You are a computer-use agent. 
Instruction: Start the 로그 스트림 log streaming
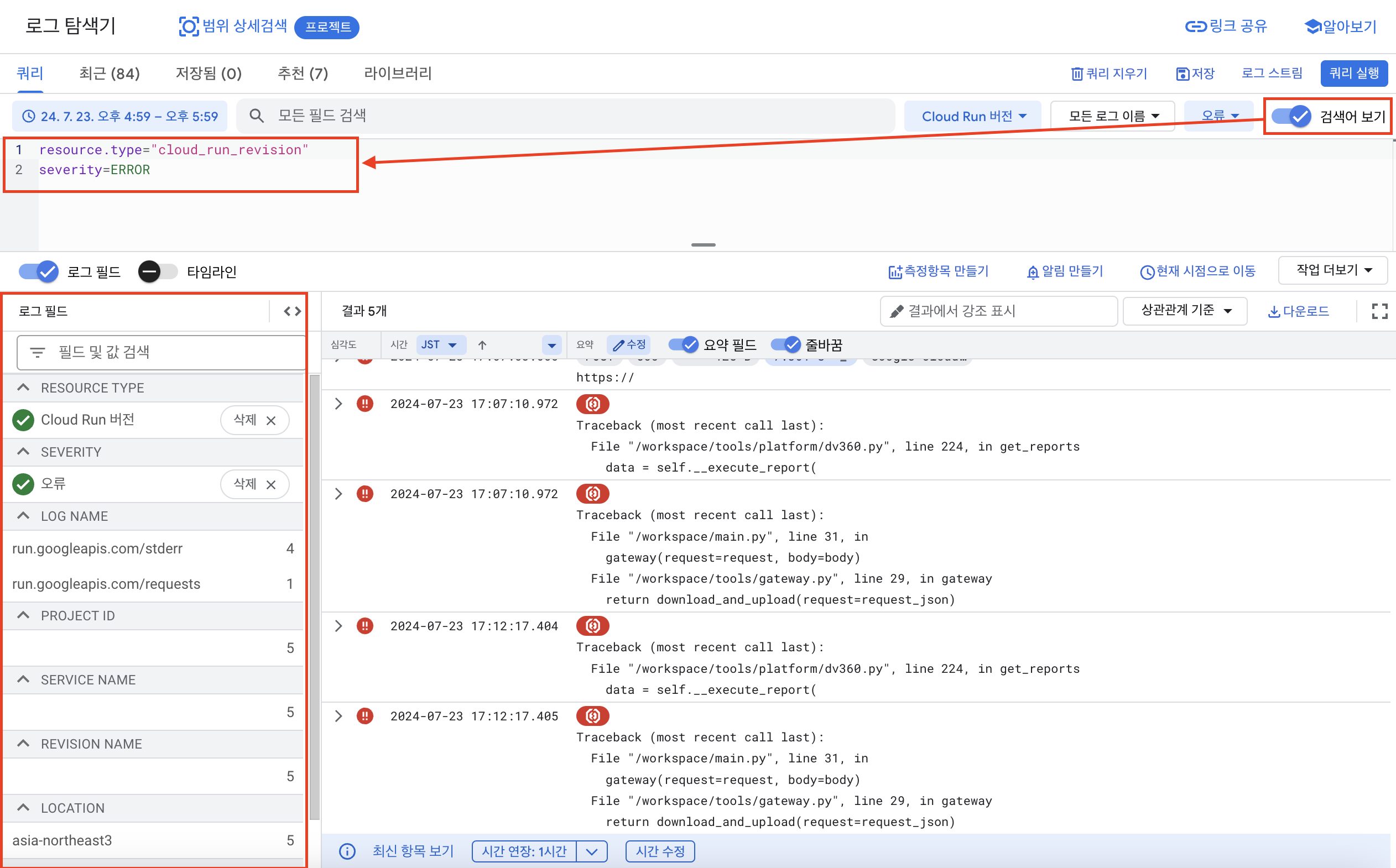coord(1272,74)
